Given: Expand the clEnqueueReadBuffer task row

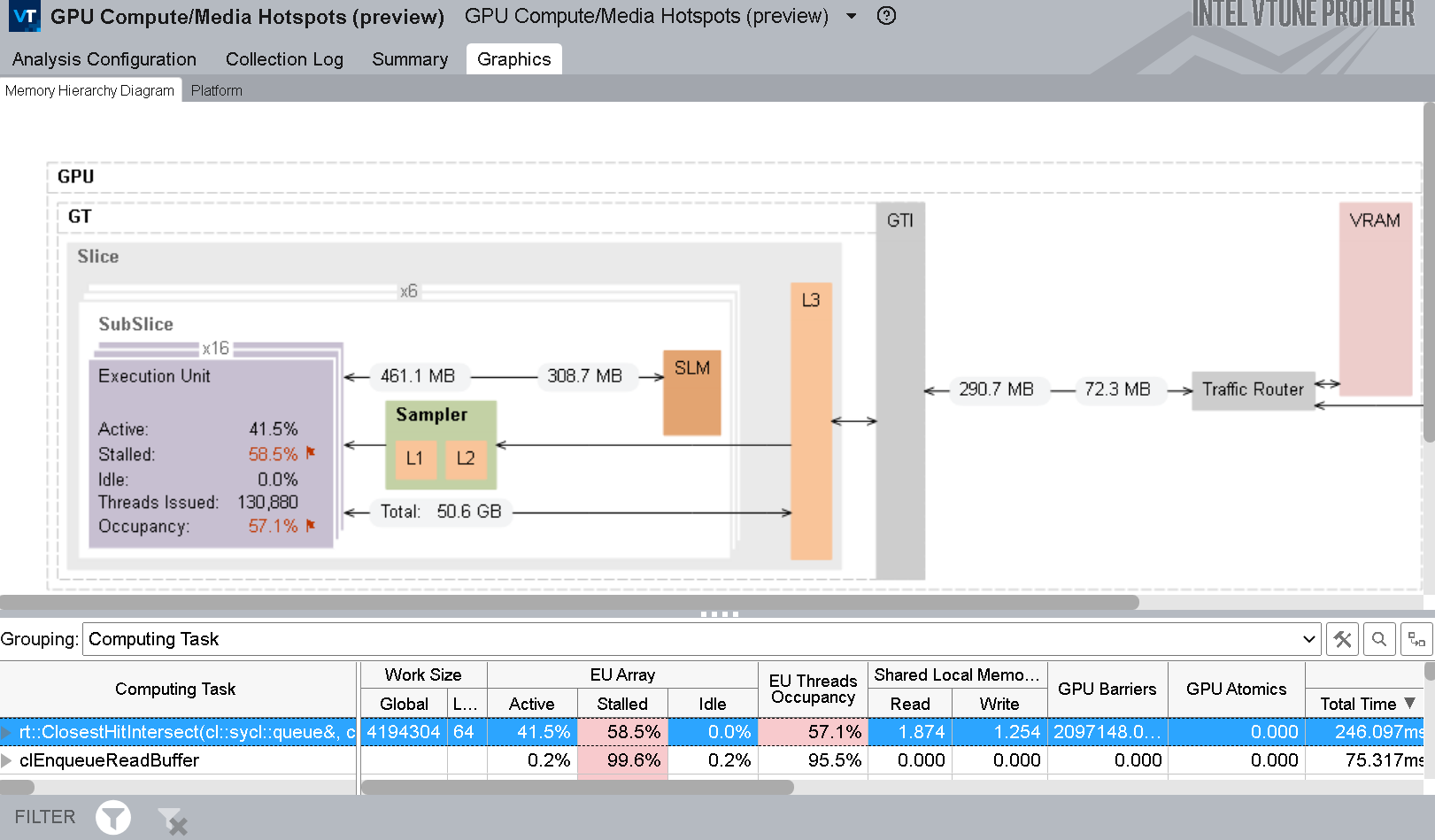Looking at the screenshot, I should [6, 760].
